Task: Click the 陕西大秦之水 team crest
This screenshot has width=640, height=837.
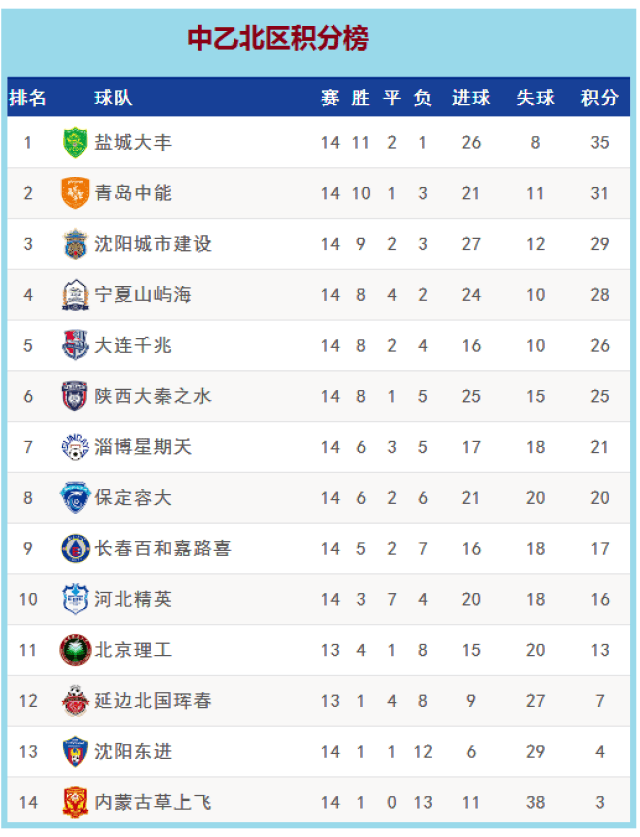Action: coord(75,396)
